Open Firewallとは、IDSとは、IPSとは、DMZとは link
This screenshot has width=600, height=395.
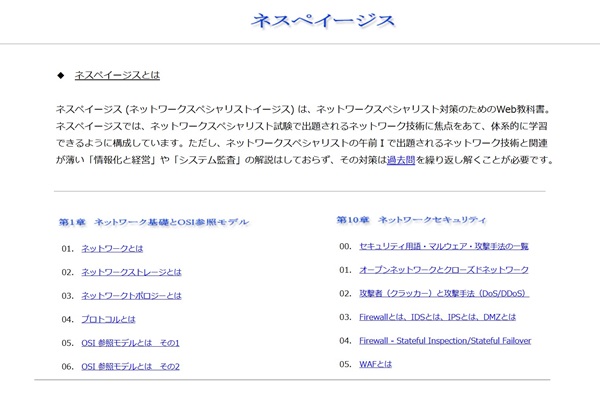point(437,317)
